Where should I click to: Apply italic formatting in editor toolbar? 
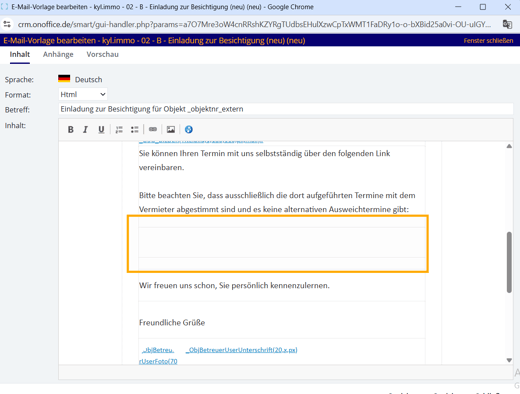click(86, 130)
